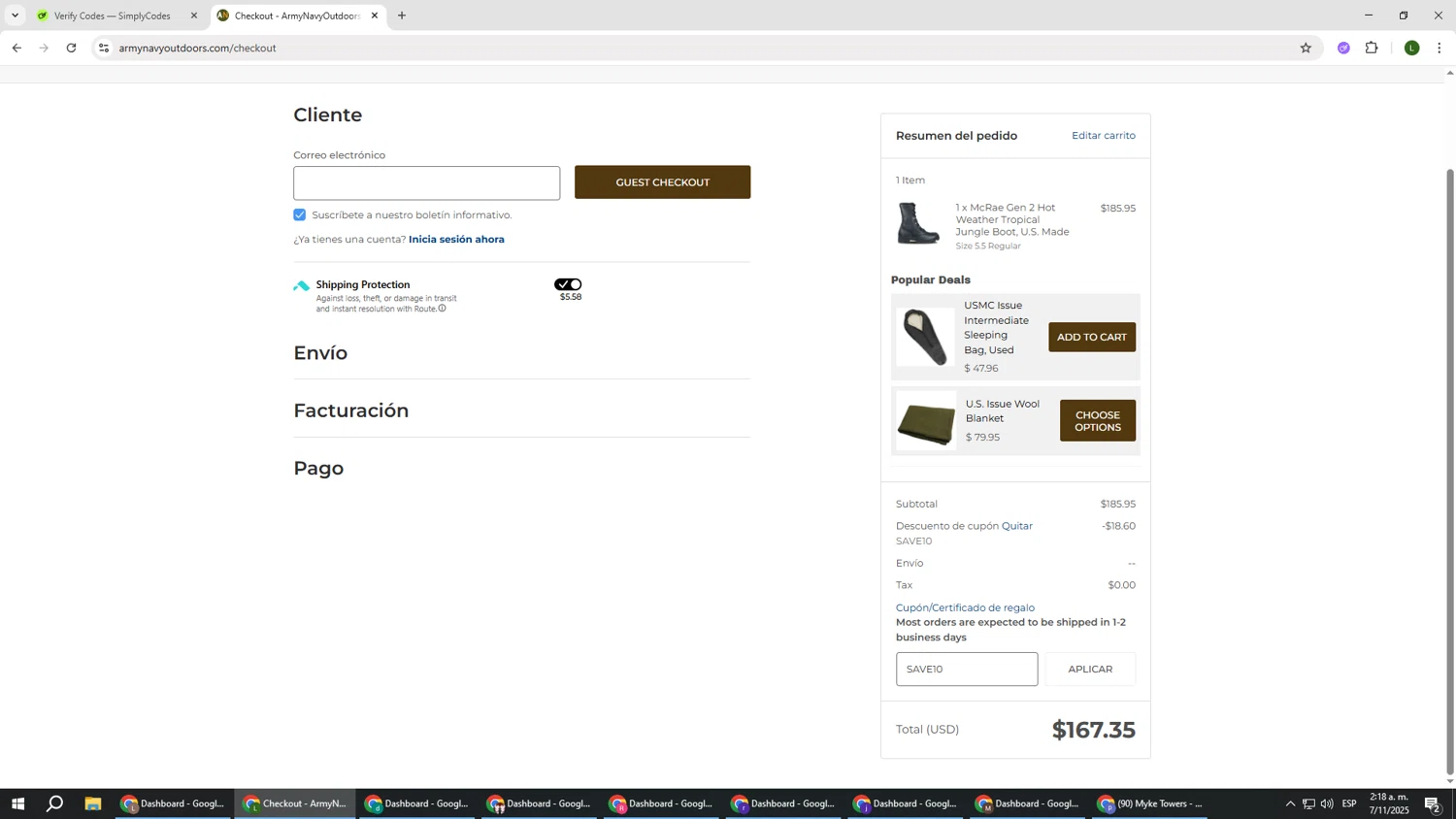Image resolution: width=1456 pixels, height=819 pixels.
Task: Switch to Checkout - ArmyN... taskbar window
Action: point(295,803)
